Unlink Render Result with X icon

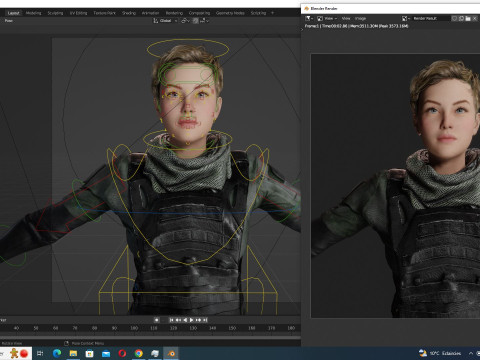(475, 18)
